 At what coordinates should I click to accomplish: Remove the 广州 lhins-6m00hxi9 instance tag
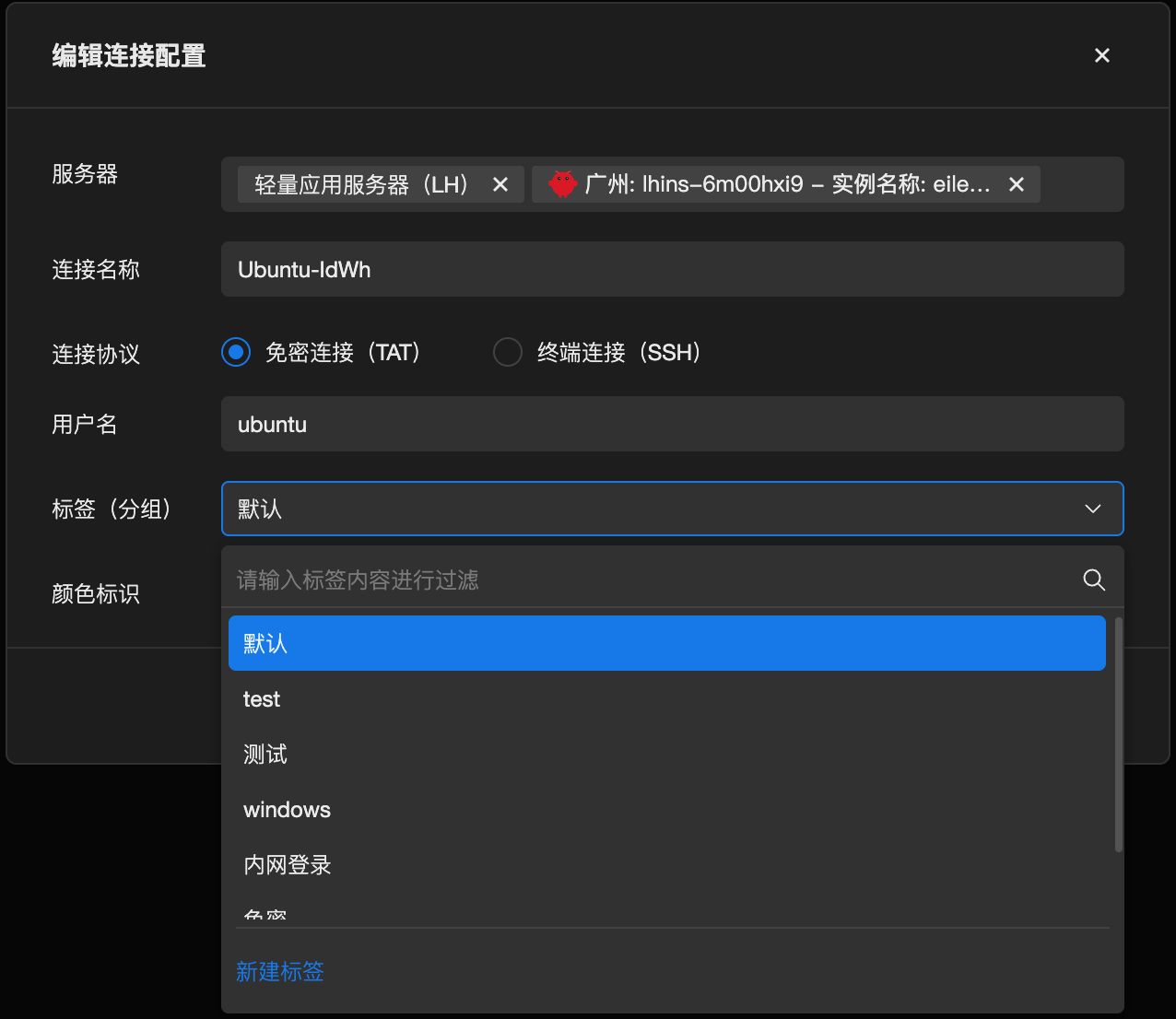click(1017, 184)
